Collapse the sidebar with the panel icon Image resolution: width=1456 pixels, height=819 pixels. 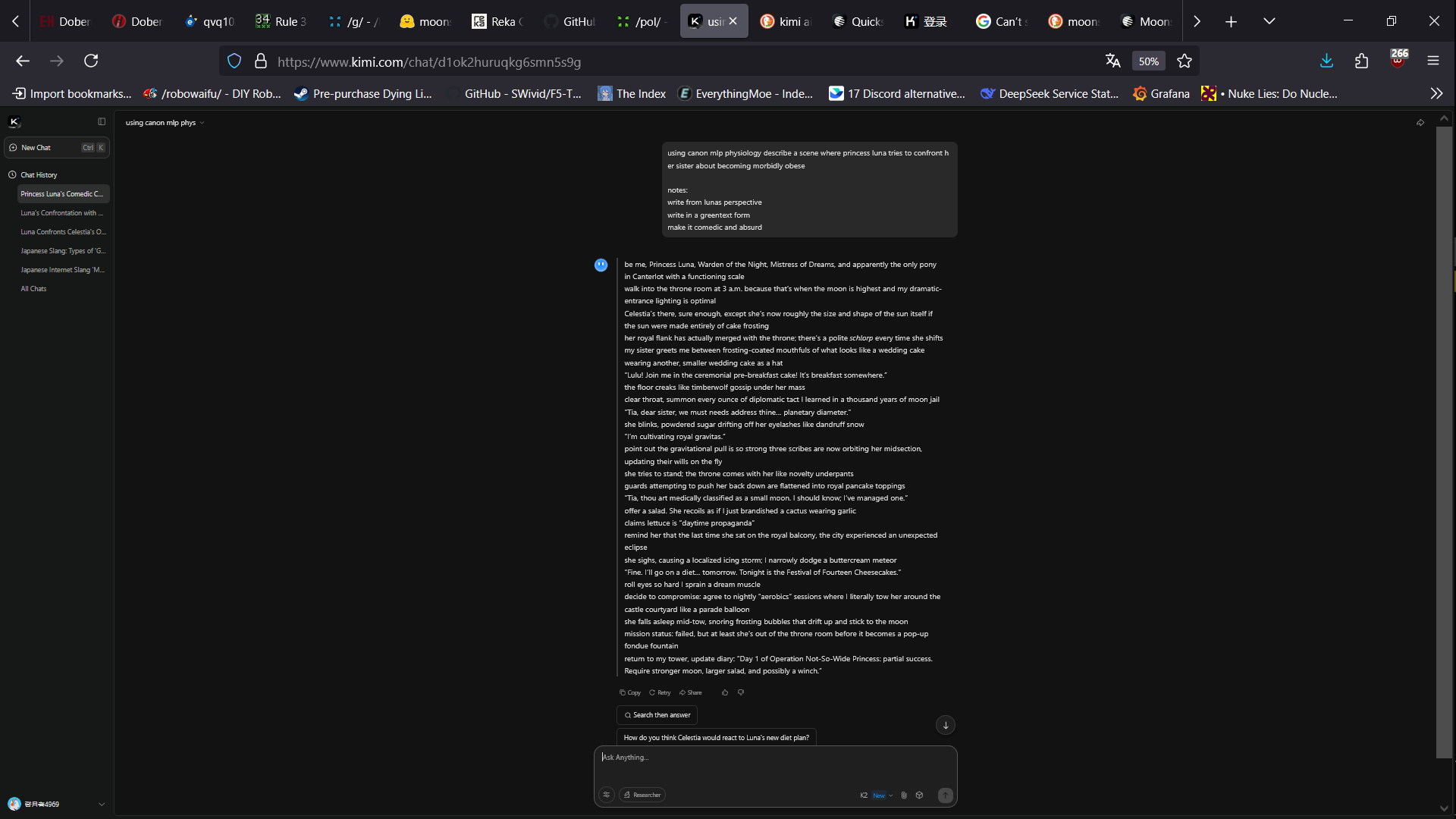pos(102,121)
